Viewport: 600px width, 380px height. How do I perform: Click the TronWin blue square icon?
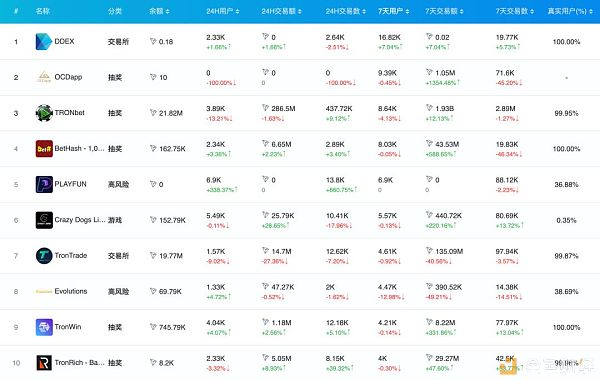[44, 327]
